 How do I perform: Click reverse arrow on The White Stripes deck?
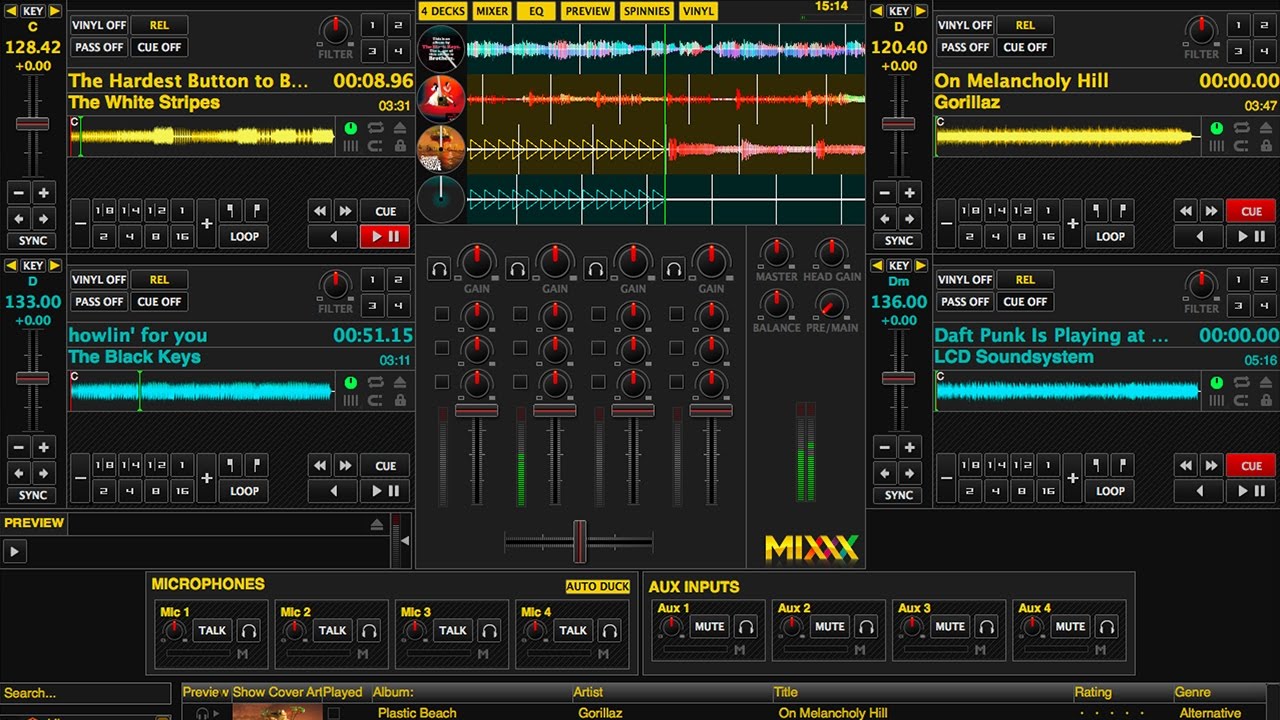(x=333, y=237)
